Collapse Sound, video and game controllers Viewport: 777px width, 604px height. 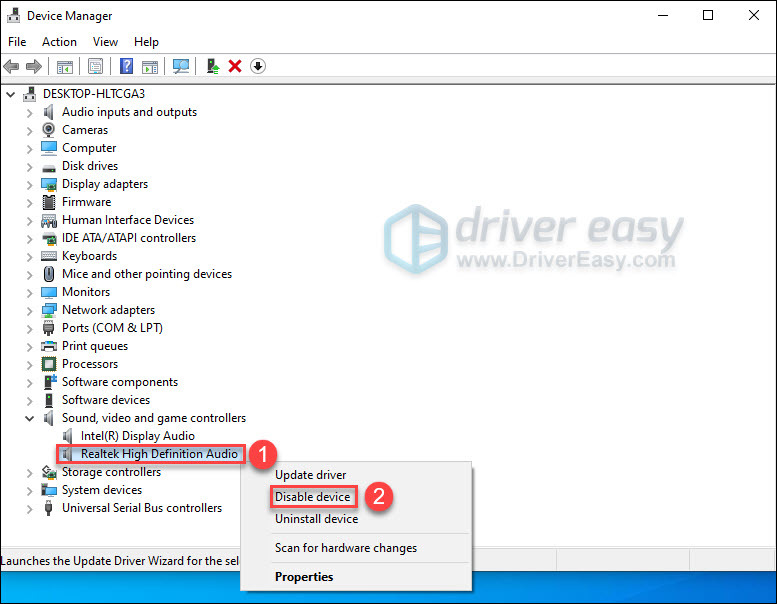[x=29, y=418]
